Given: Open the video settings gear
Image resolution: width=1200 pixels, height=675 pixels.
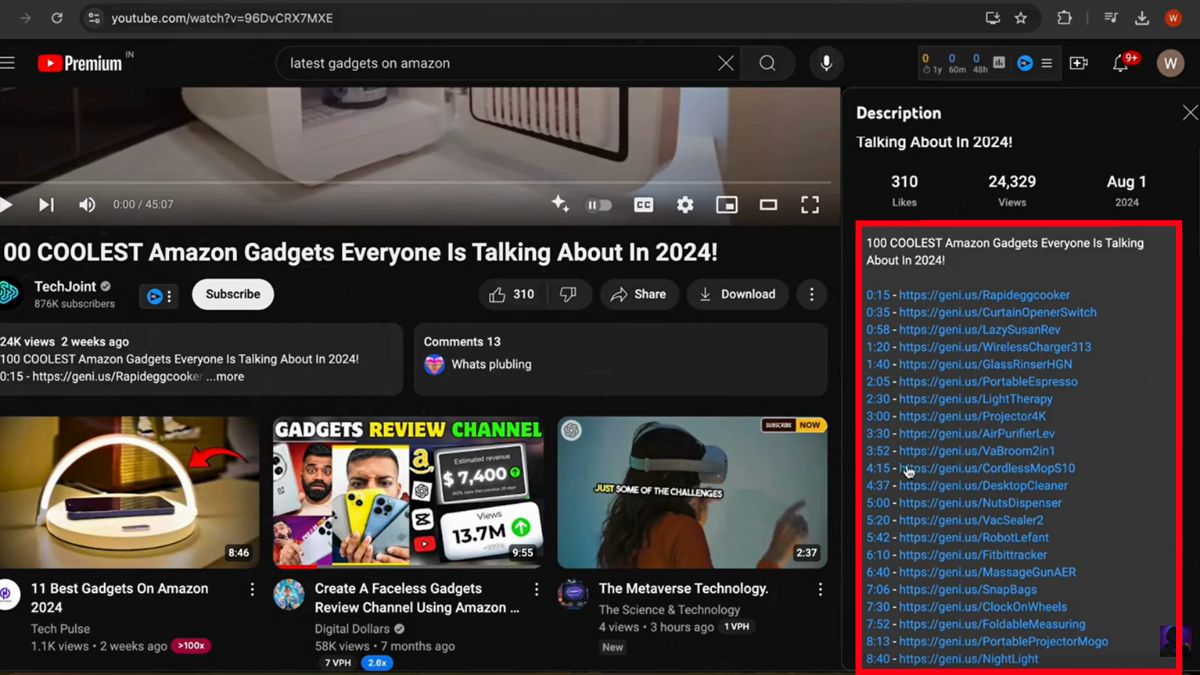Looking at the screenshot, I should click(684, 204).
